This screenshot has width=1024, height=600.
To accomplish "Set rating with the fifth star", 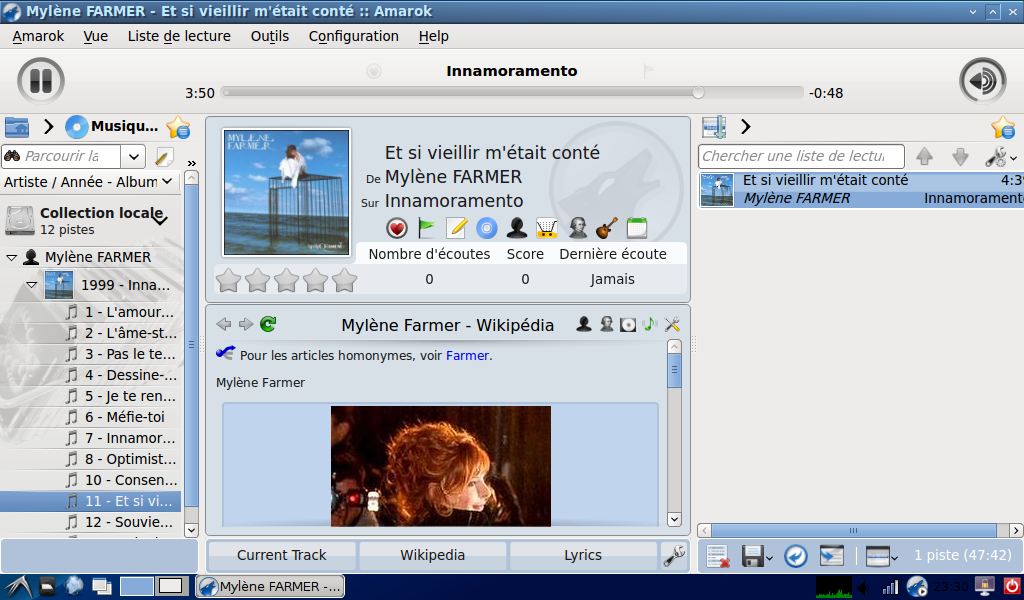I will tap(344, 280).
